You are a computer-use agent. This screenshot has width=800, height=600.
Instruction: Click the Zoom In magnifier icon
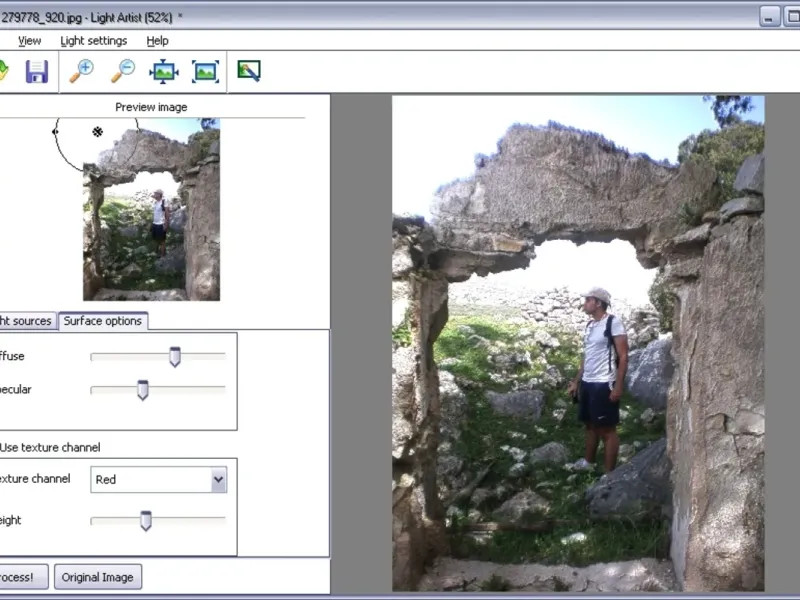81,71
